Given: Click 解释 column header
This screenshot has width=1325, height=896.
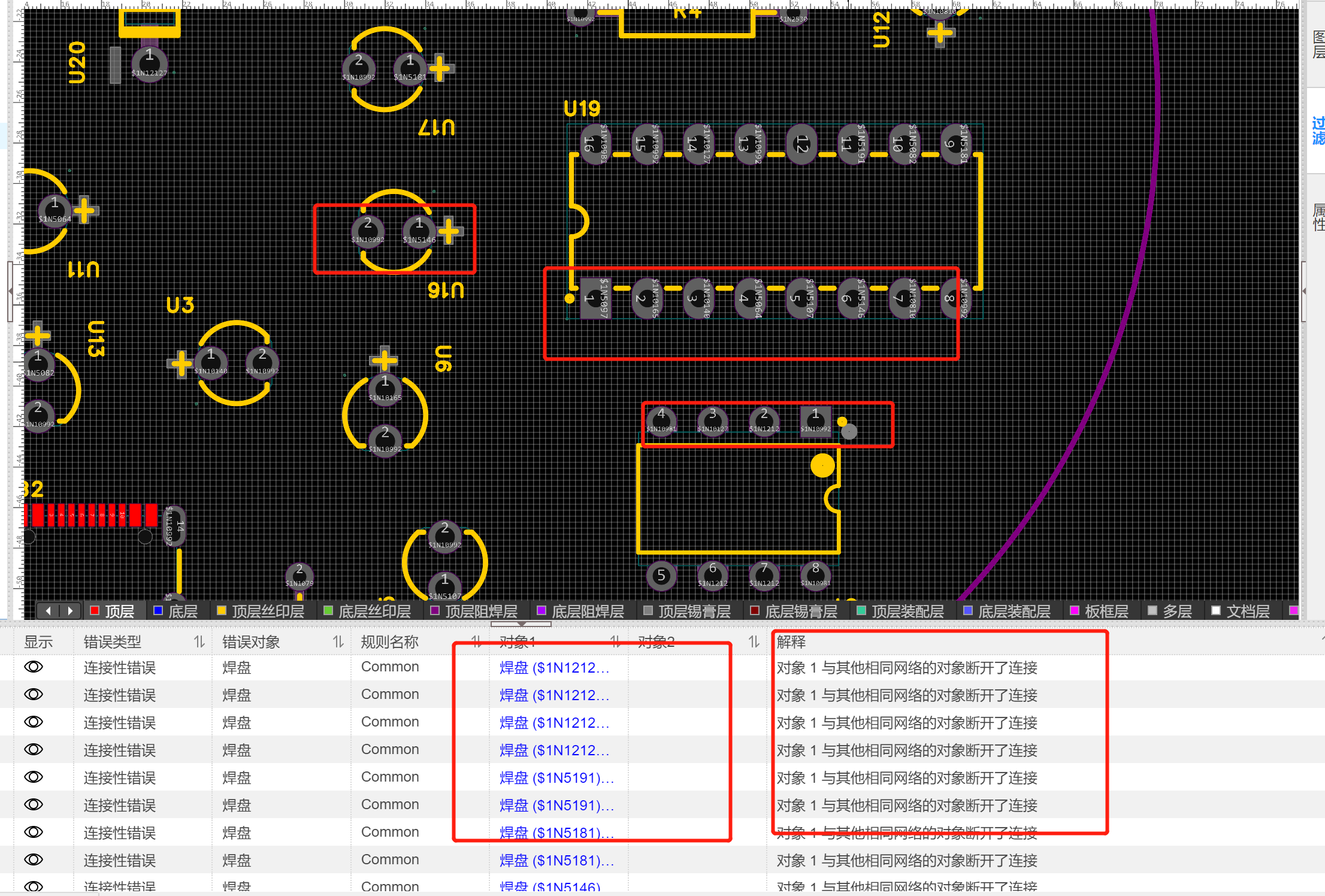Looking at the screenshot, I should point(791,642).
